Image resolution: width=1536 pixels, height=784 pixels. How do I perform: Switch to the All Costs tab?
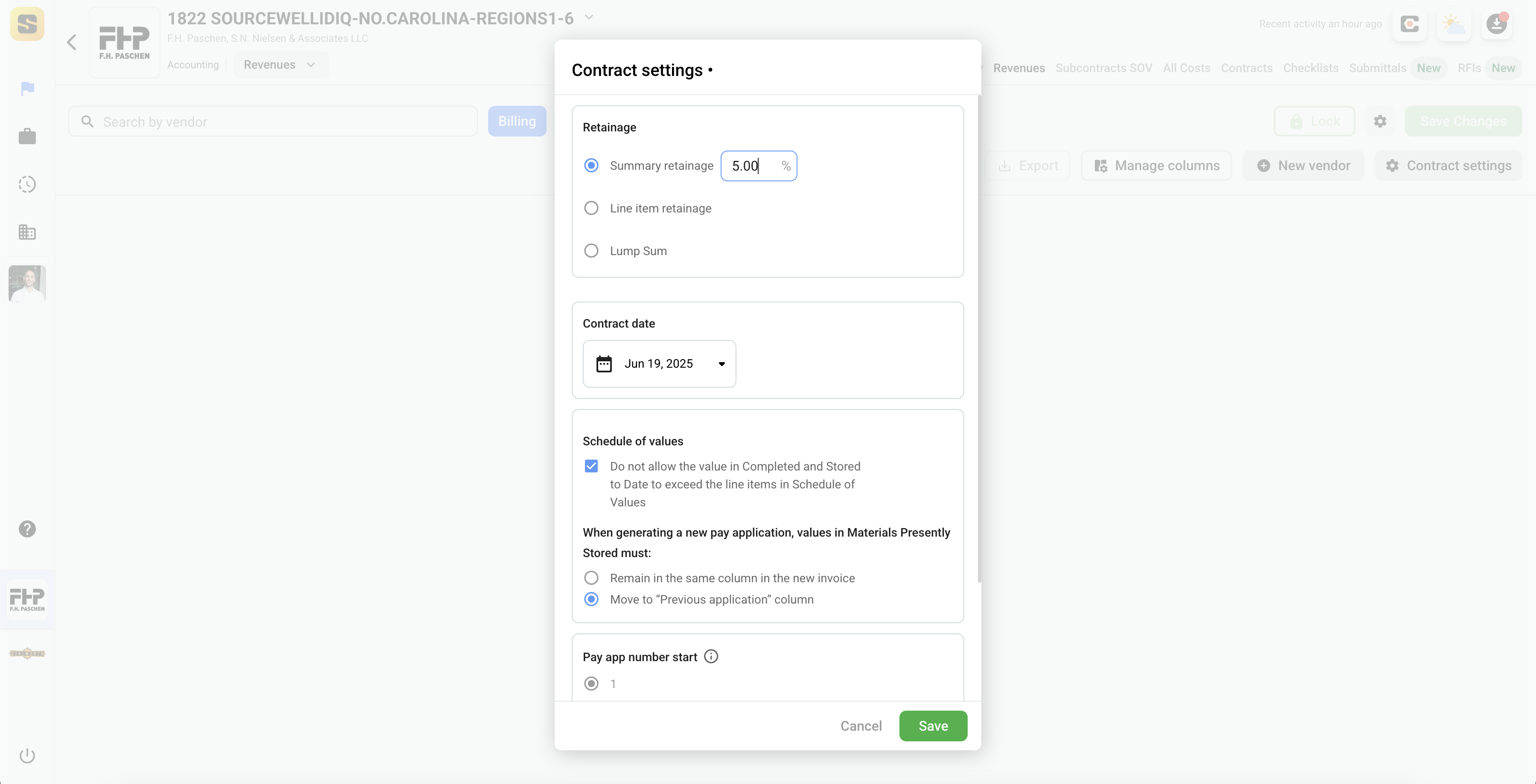1186,68
